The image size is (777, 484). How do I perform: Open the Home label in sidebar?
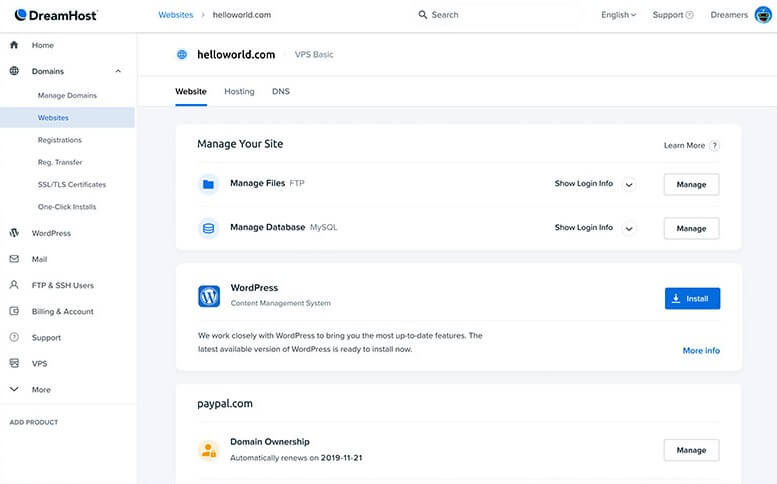(43, 45)
